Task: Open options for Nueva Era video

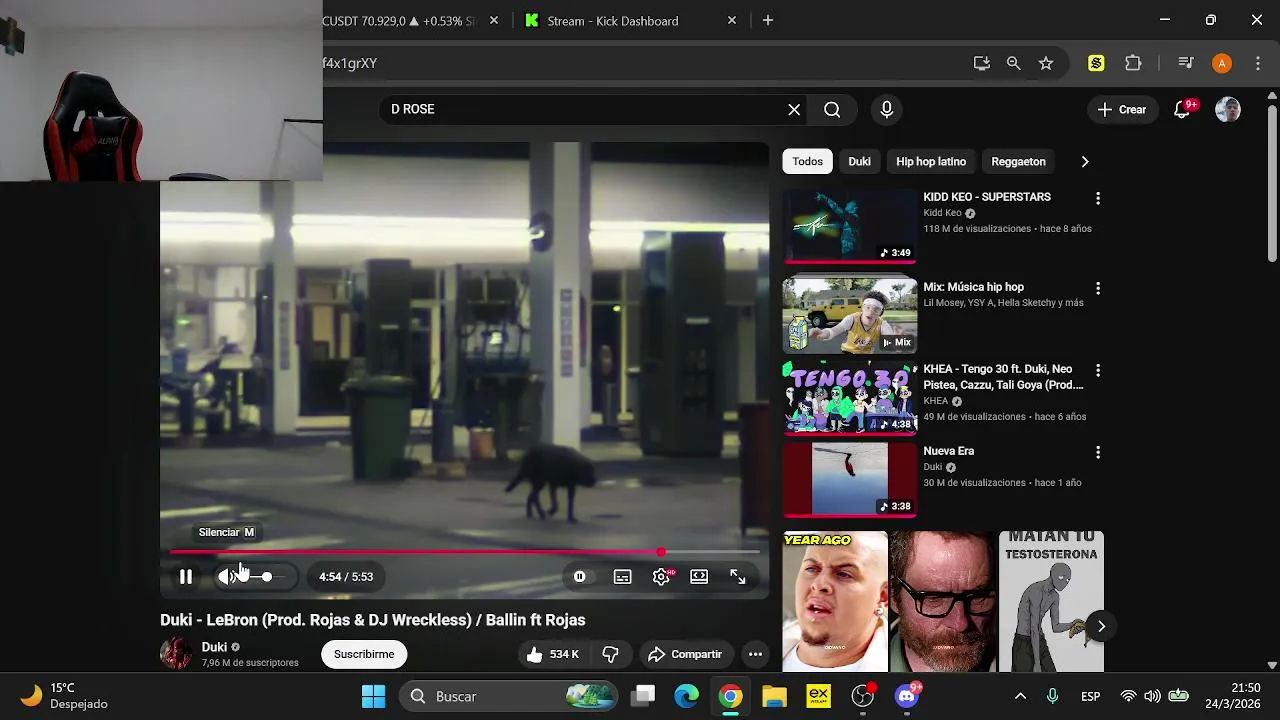Action: click(1098, 452)
